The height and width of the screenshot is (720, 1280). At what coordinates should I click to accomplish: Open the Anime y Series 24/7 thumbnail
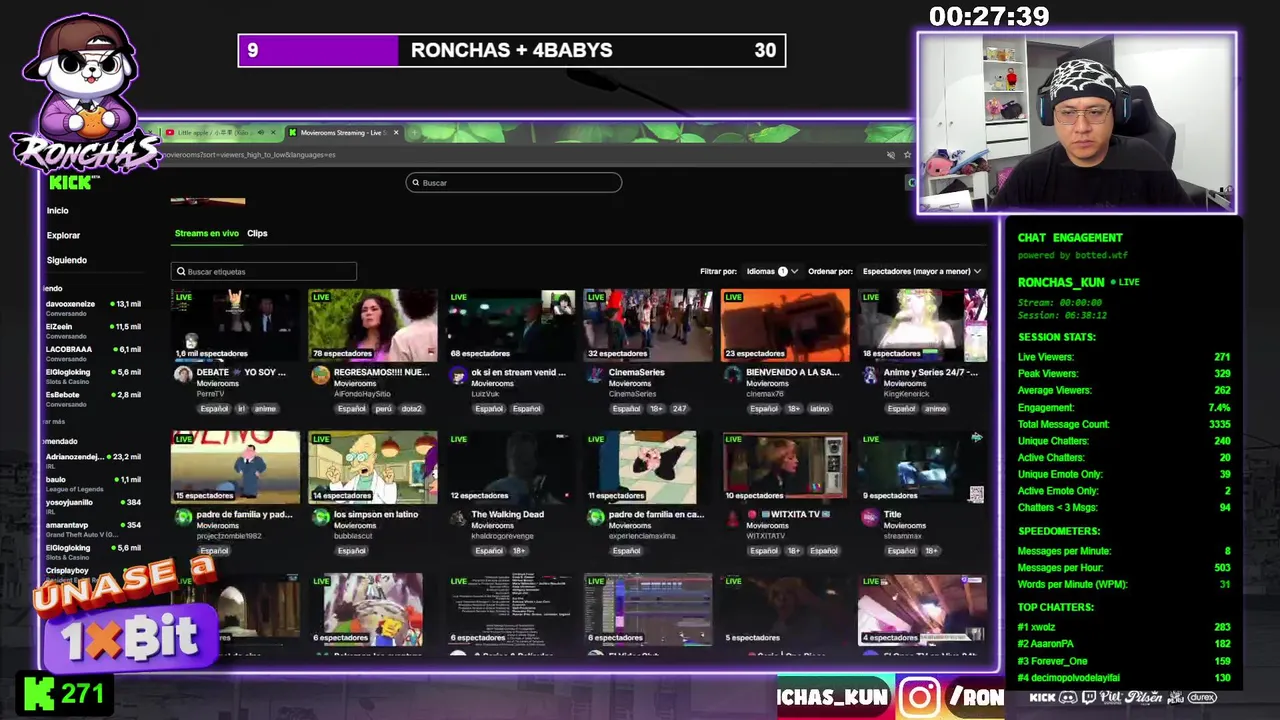pyautogui.click(x=922, y=325)
